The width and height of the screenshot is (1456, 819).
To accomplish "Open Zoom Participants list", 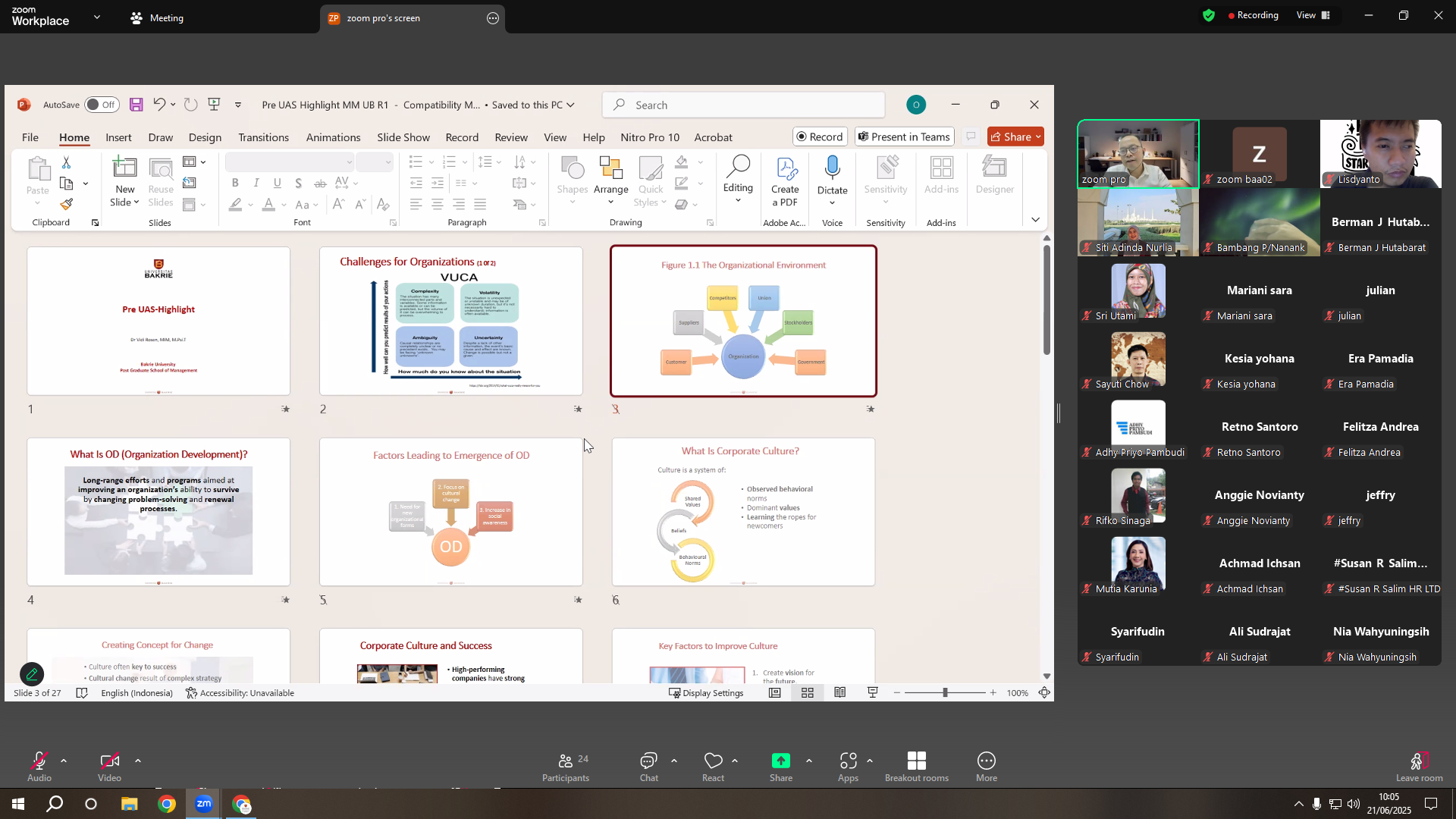I will (566, 767).
